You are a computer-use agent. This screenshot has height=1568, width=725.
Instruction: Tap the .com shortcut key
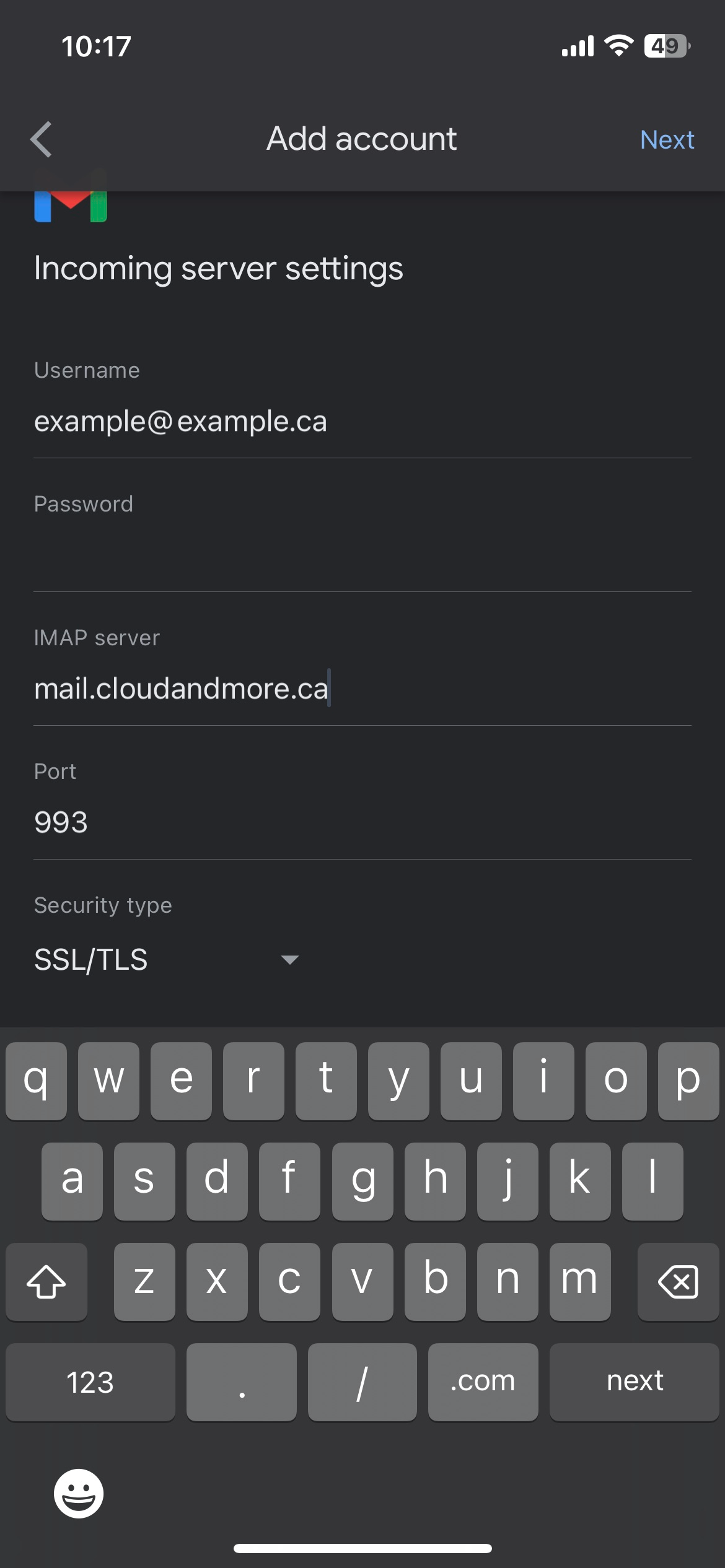click(x=483, y=1382)
